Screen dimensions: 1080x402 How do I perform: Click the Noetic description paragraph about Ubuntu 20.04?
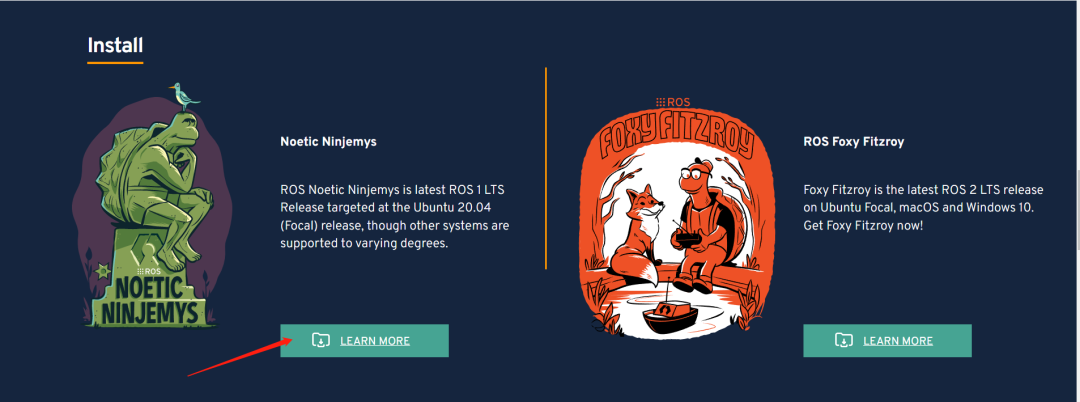coord(395,216)
